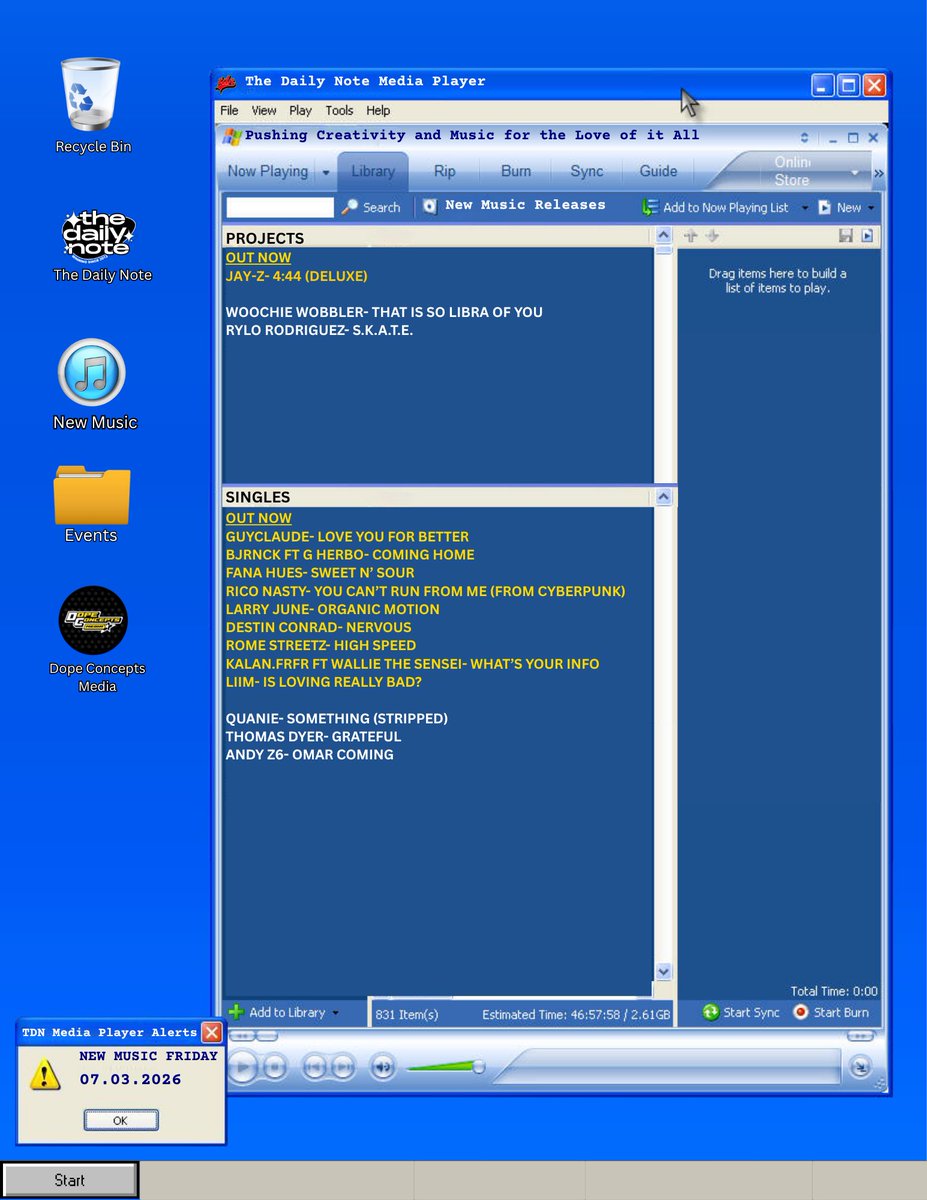Select THOMAS DYER- GRATEFUL single

pos(313,736)
